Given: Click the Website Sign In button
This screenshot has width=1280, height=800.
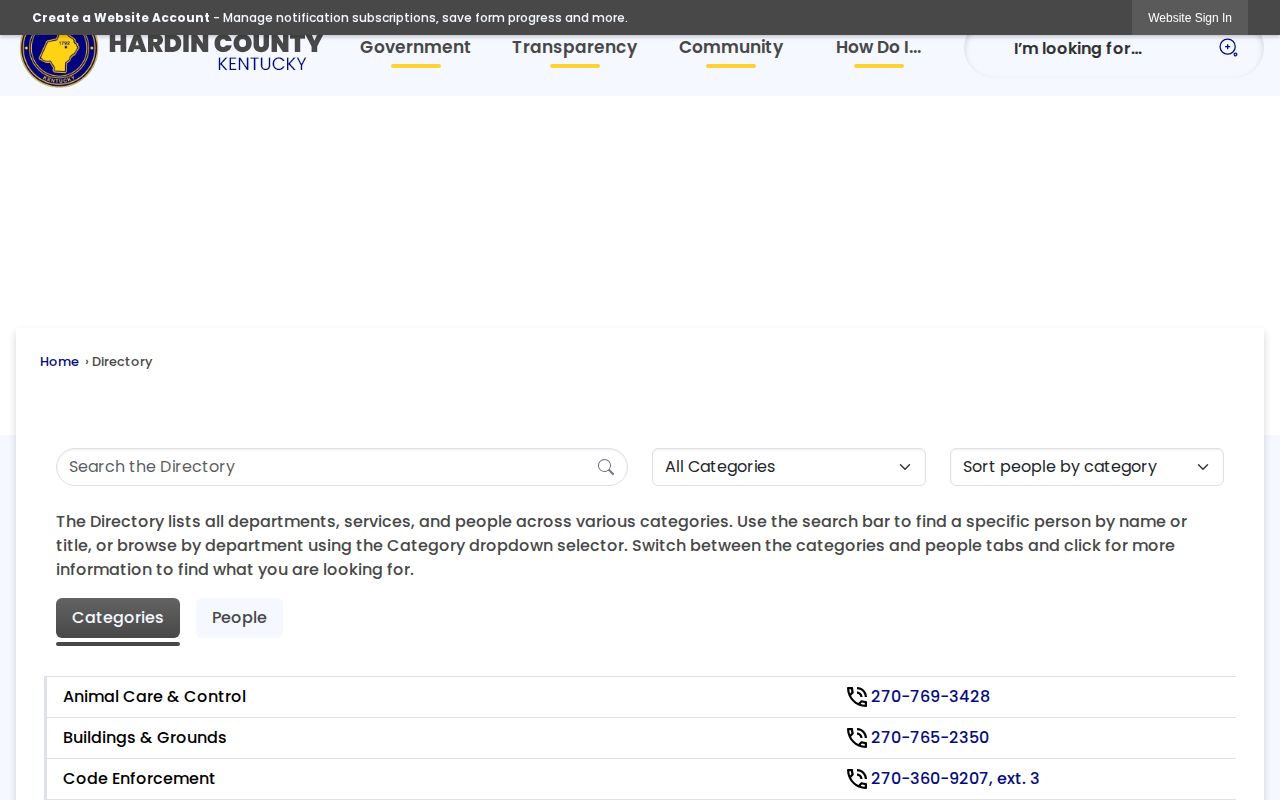Looking at the screenshot, I should tap(1190, 18).
